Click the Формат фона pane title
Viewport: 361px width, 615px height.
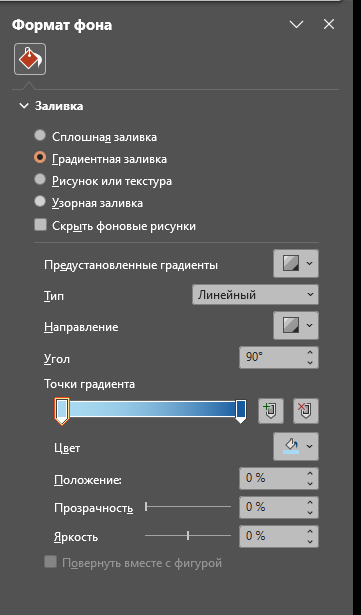(62, 25)
